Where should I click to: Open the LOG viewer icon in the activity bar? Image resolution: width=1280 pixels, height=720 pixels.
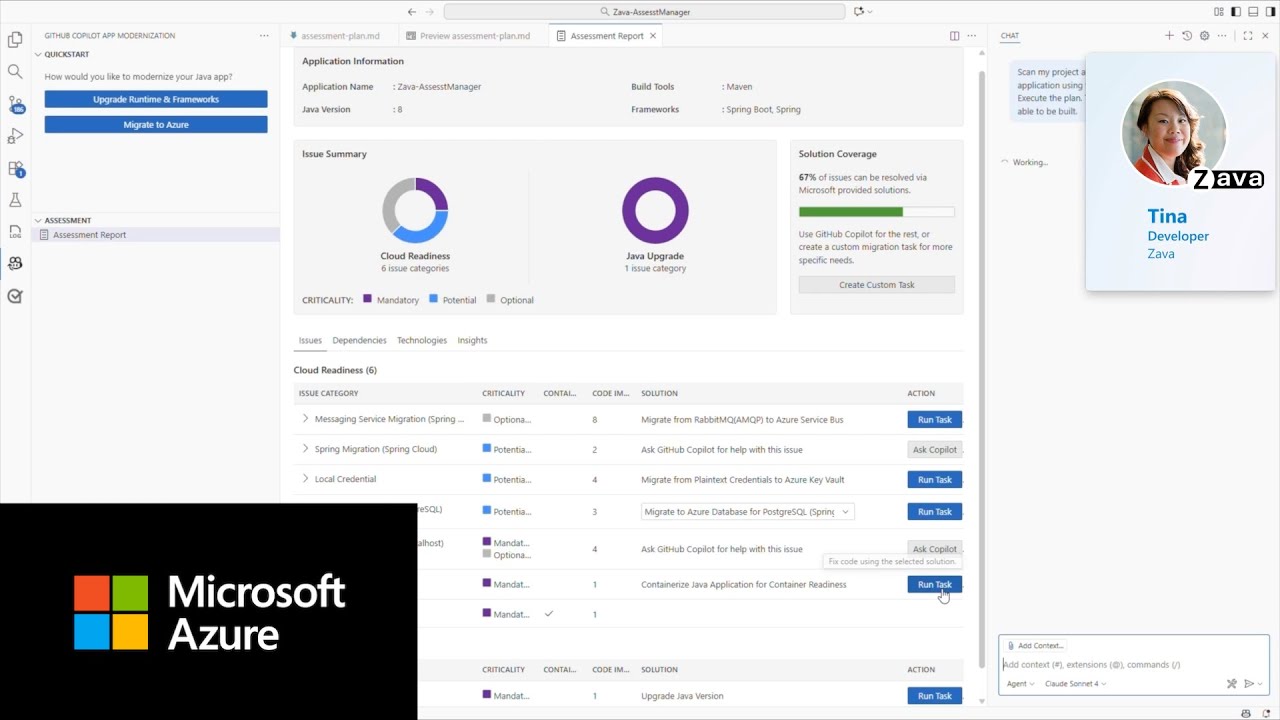(15, 231)
